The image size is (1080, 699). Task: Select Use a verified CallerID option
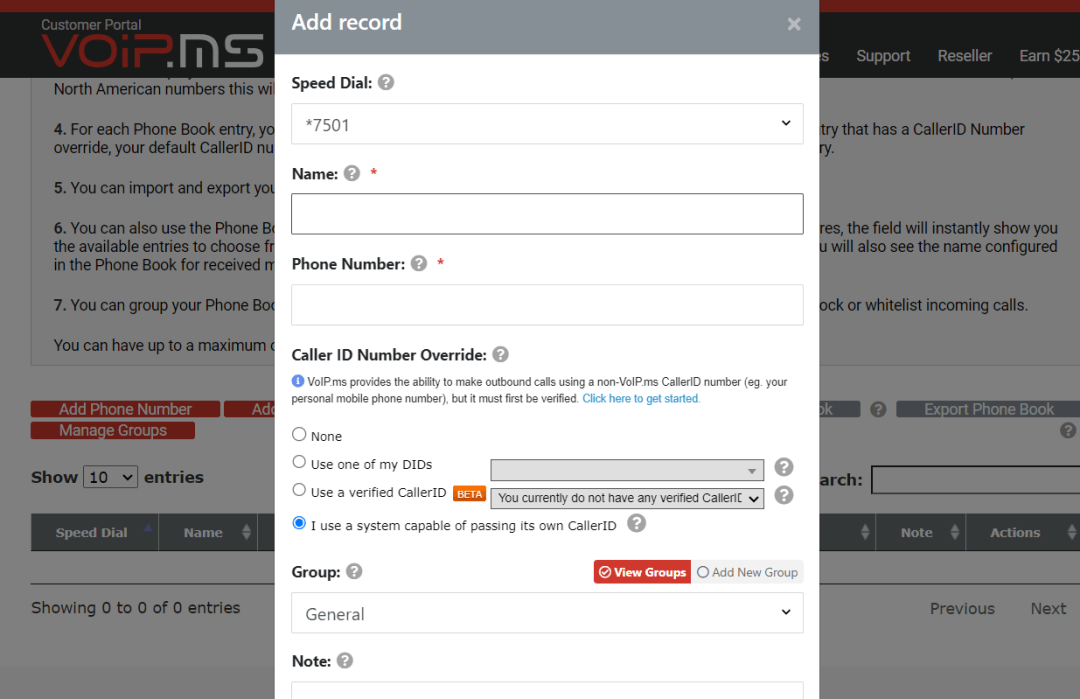[x=298, y=488]
